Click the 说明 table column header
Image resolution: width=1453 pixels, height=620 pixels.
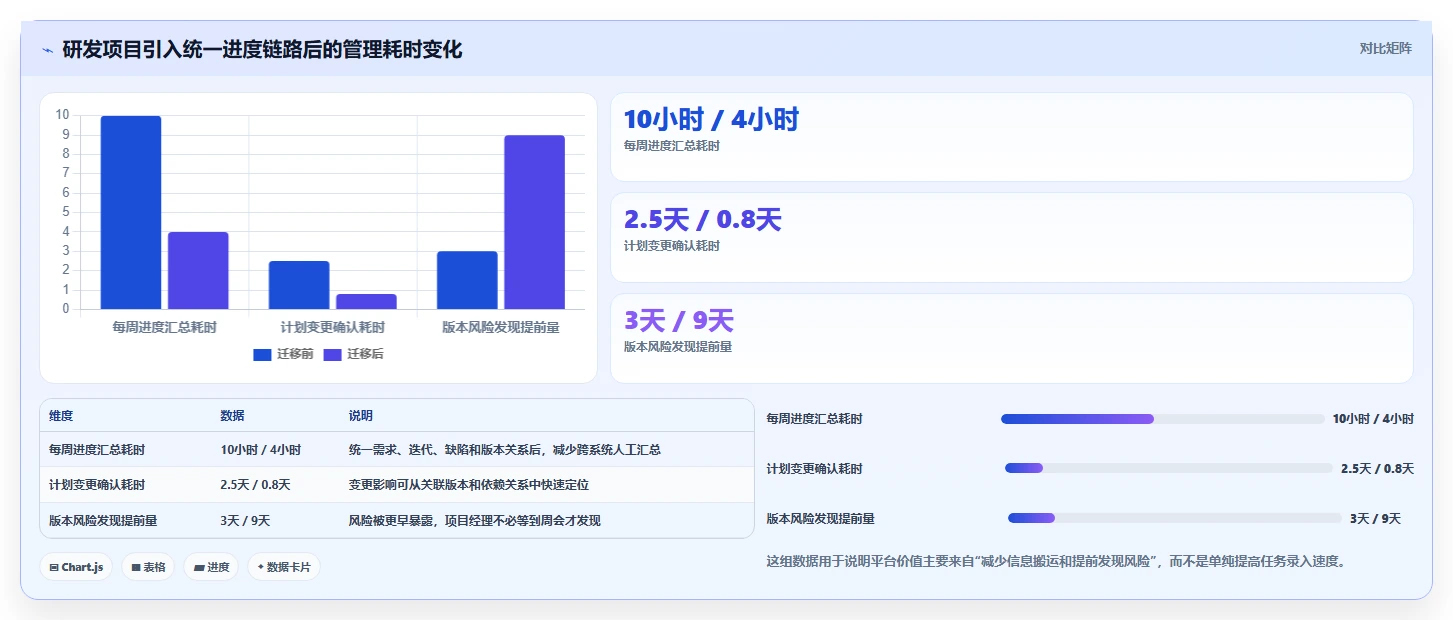(360, 416)
